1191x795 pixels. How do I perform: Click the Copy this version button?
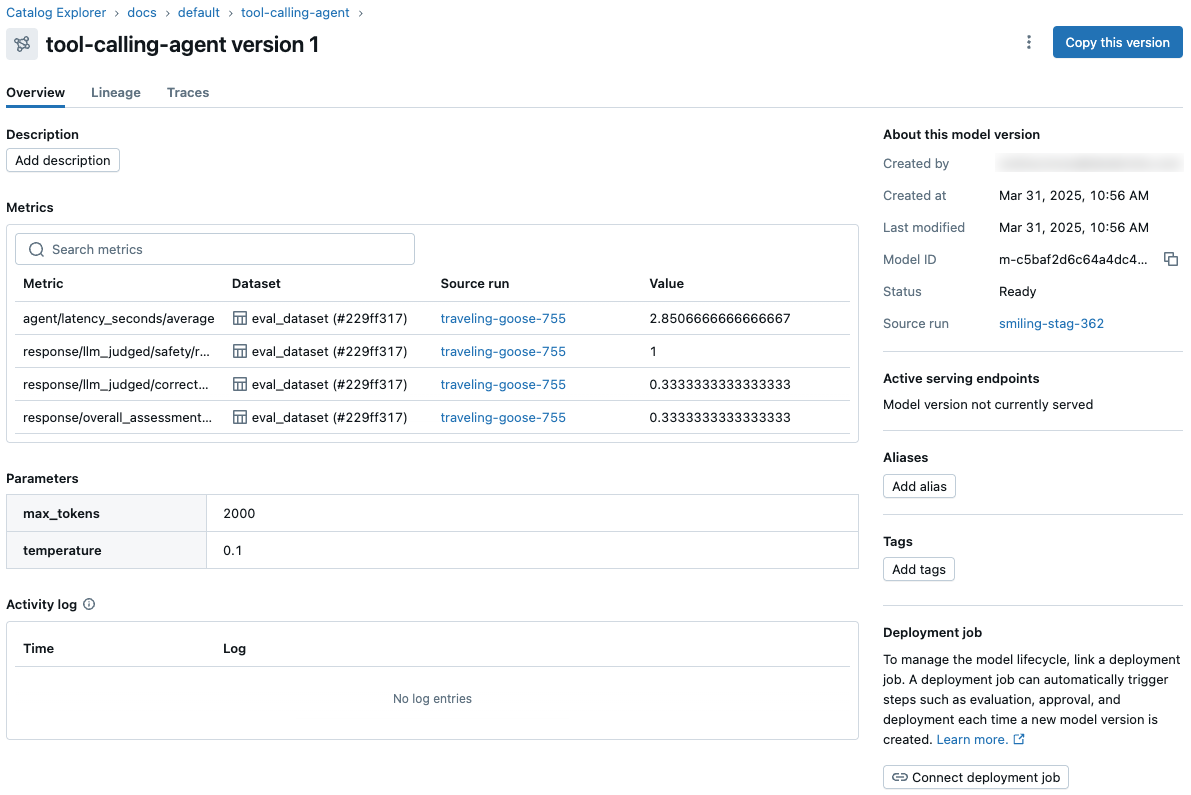click(x=1117, y=42)
